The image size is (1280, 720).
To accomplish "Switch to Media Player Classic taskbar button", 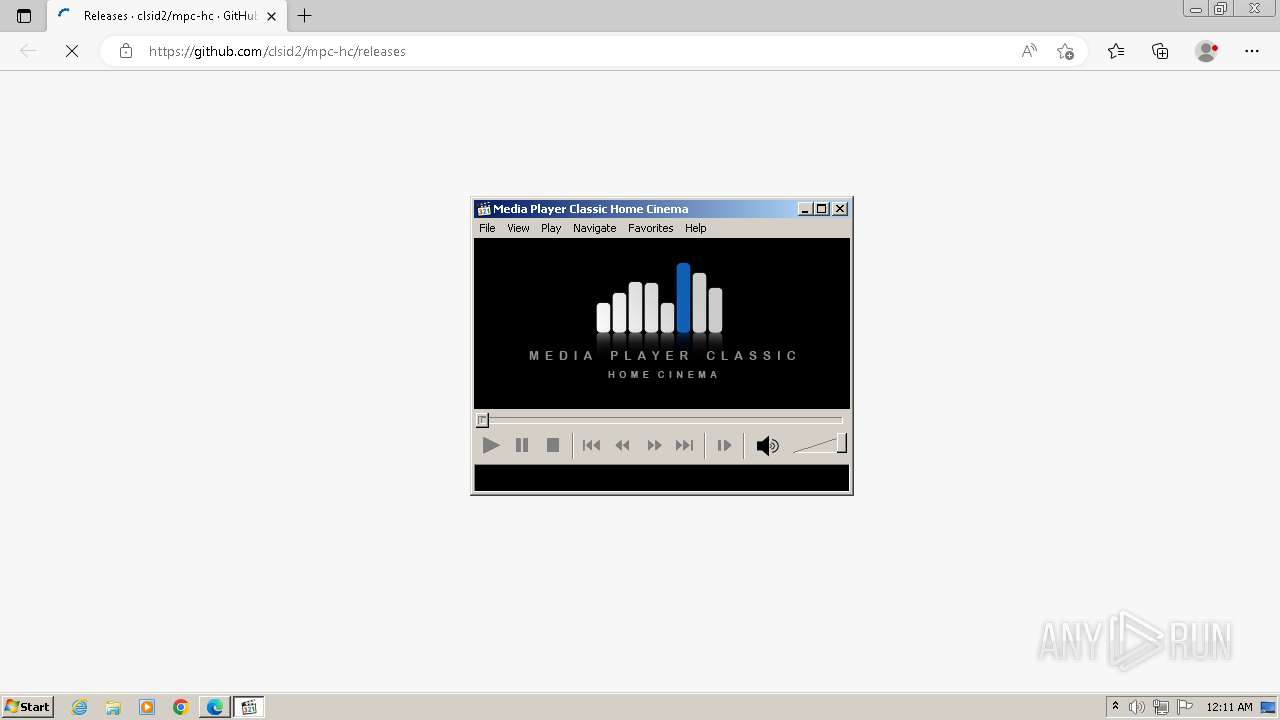I will click(249, 707).
